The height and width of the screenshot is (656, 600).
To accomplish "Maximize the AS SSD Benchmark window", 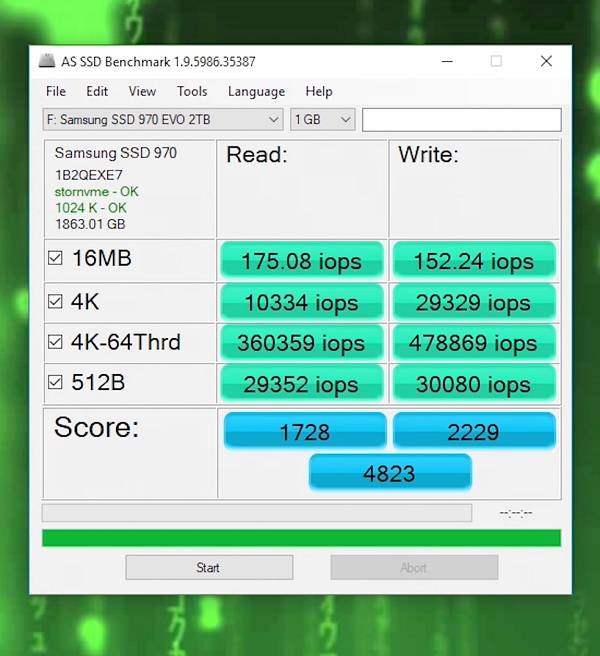I will (496, 62).
